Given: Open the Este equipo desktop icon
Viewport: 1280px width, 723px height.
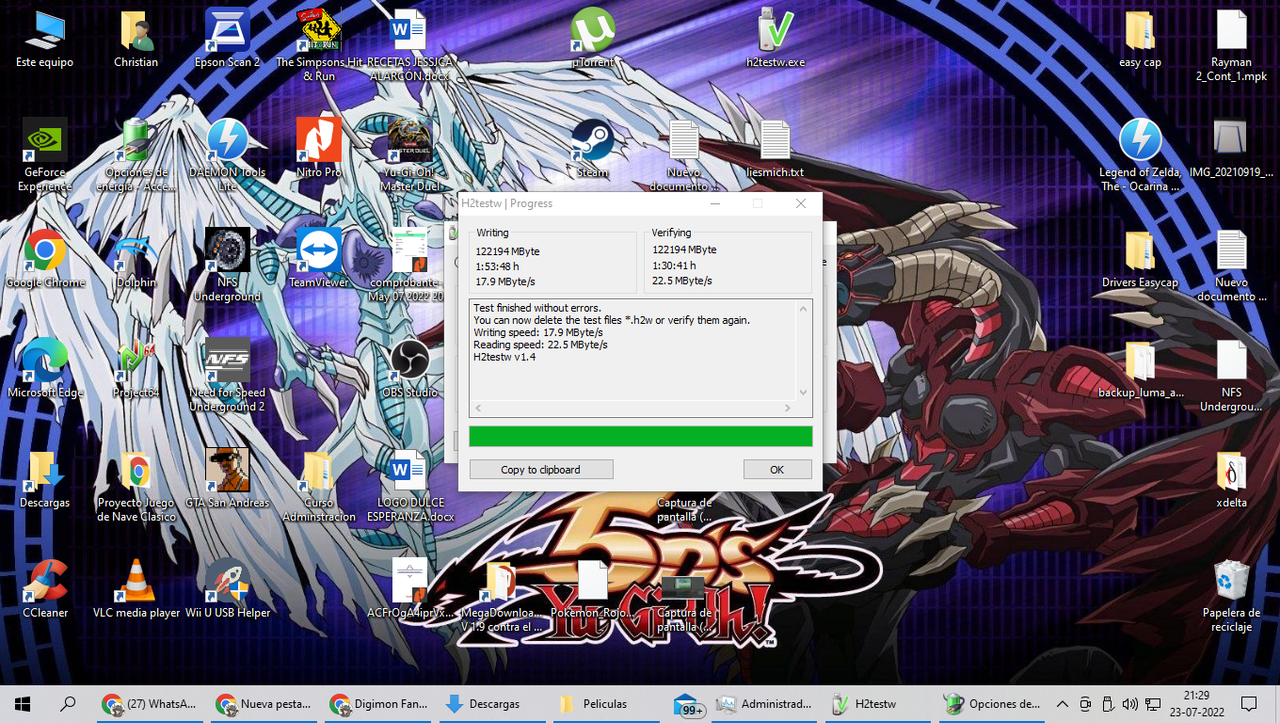Looking at the screenshot, I should coord(45,40).
